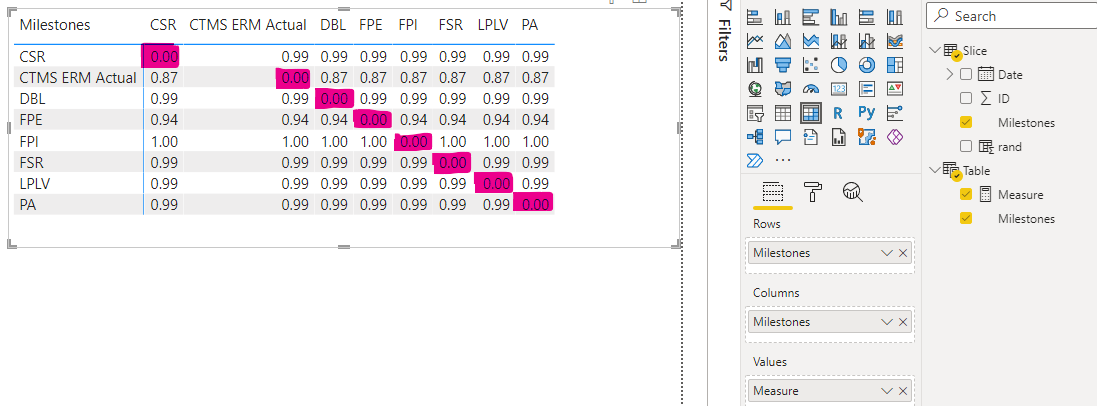Uncheck Milestones under the Table table
The height and width of the screenshot is (406, 1097).
click(966, 218)
